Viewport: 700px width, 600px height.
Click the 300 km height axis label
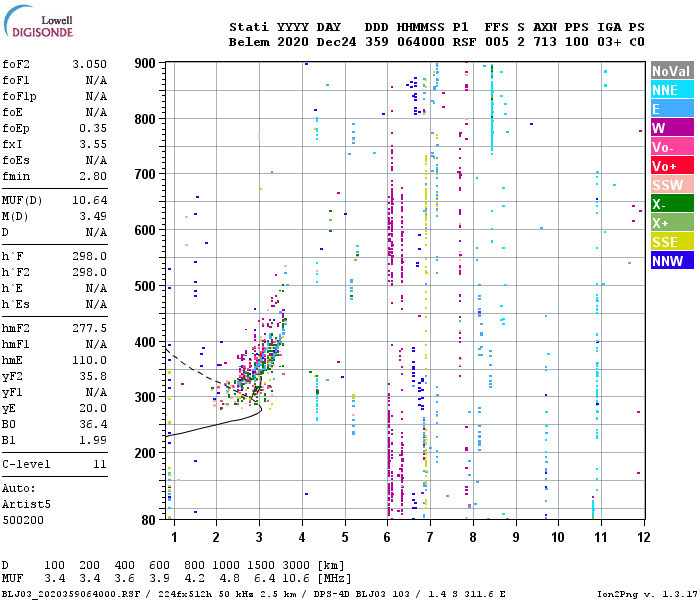[145, 397]
